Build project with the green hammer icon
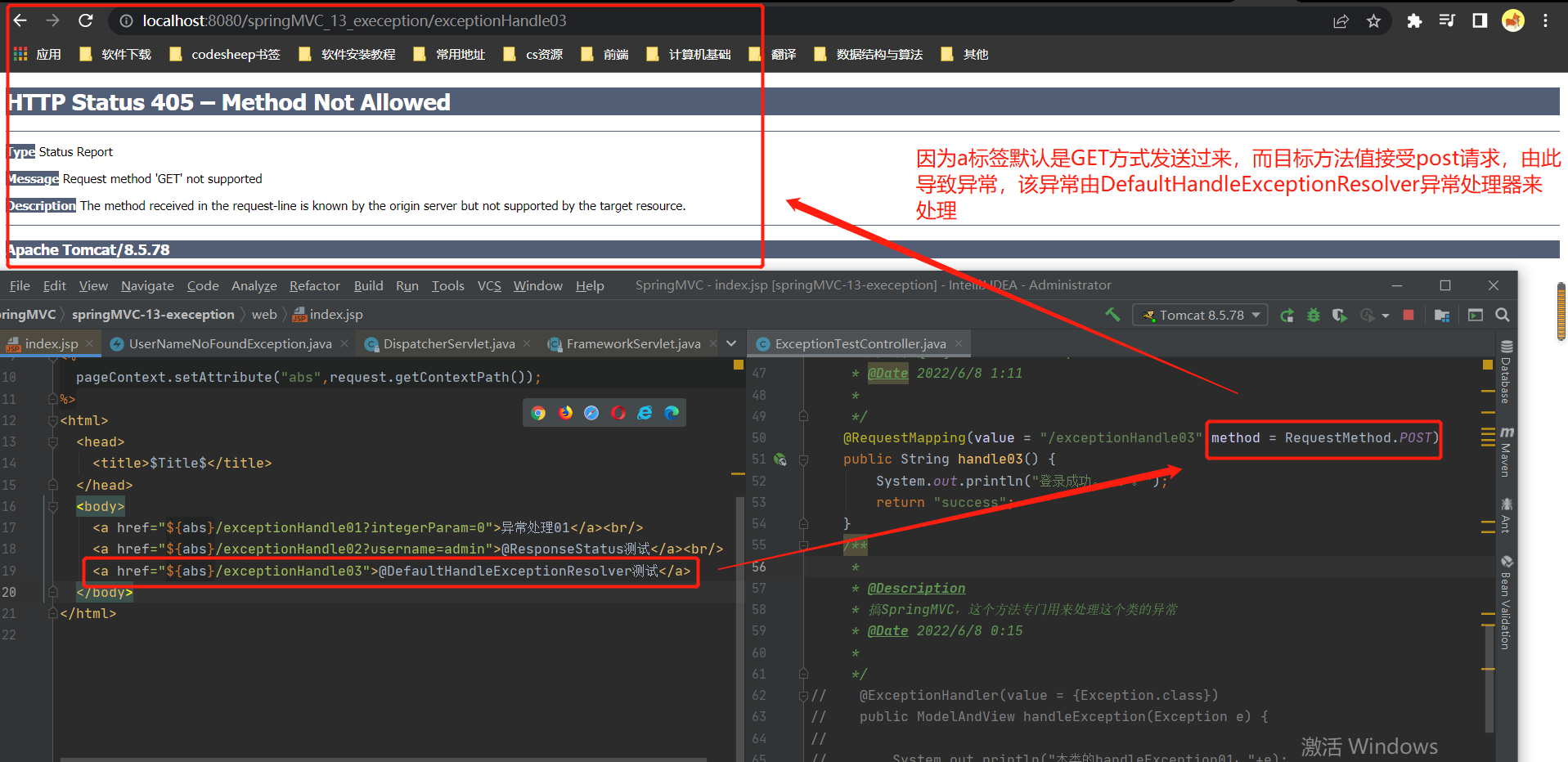Screen dimensions: 1568x762 [1112, 314]
